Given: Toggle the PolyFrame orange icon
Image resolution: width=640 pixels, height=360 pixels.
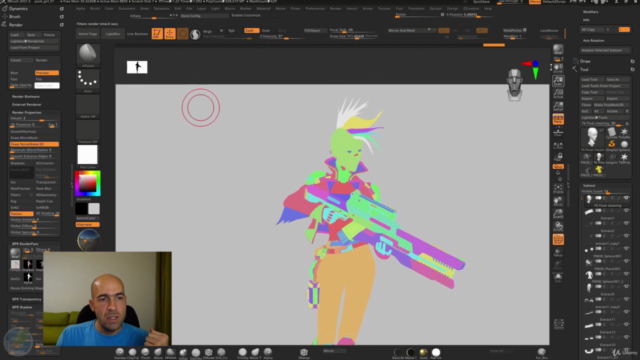Looking at the screenshot, I should point(558,240).
